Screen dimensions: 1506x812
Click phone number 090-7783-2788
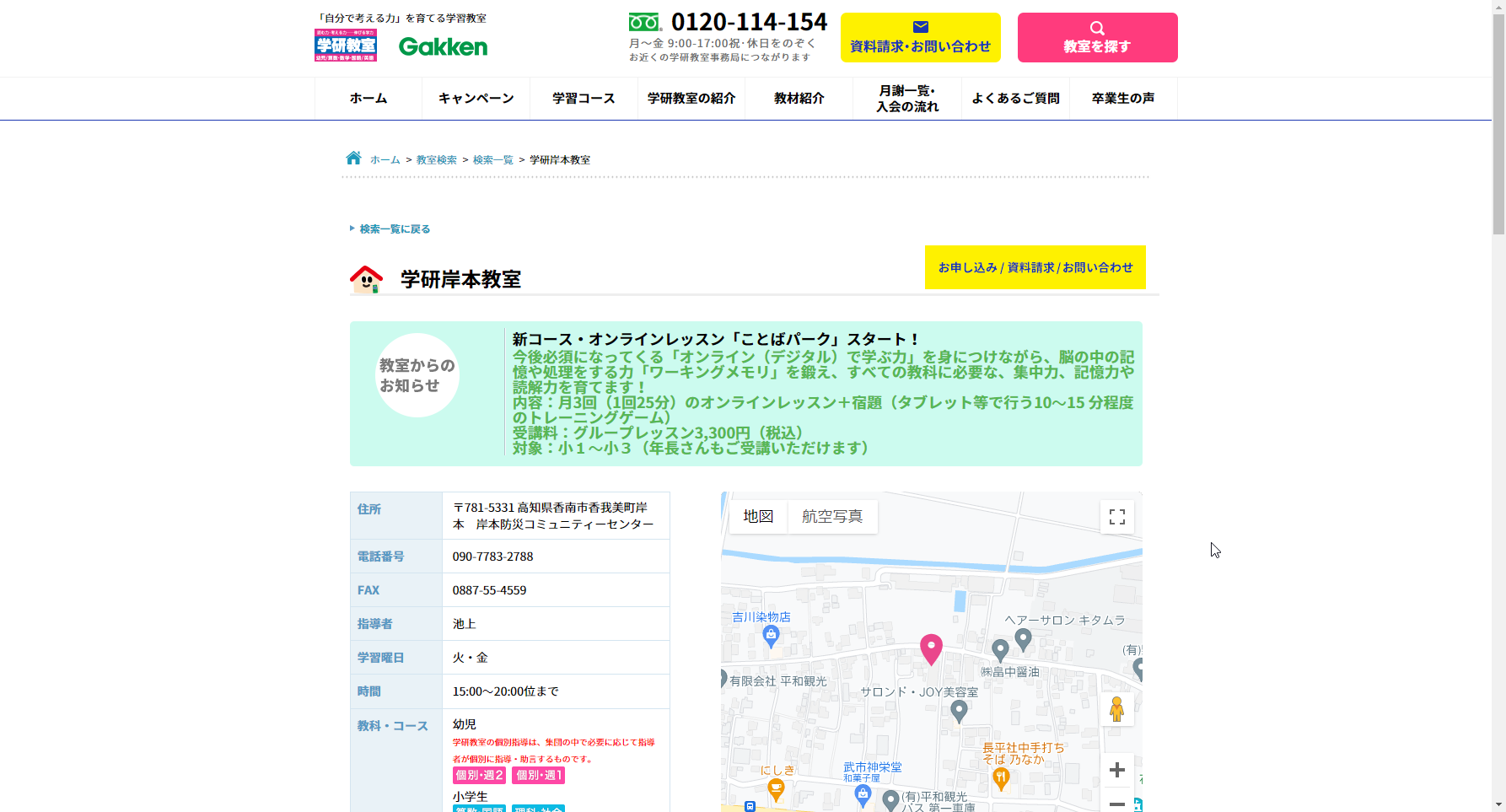pos(492,557)
